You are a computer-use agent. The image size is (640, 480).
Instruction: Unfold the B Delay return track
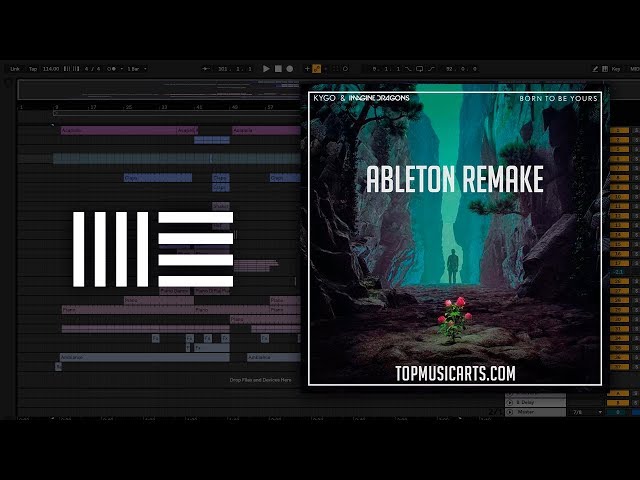(509, 402)
